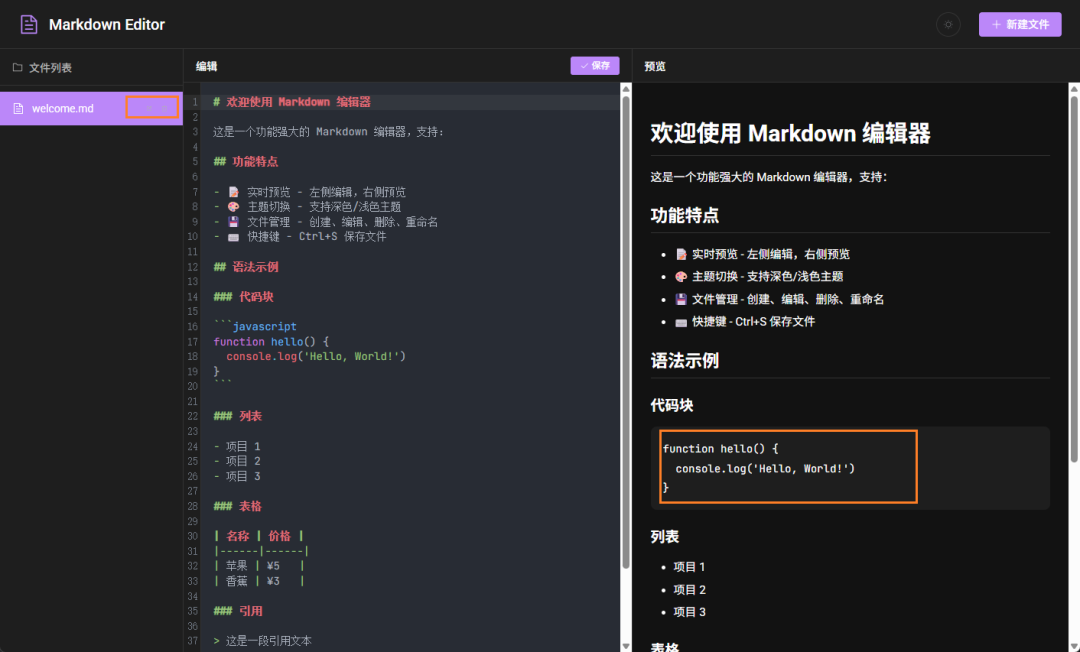Viewport: 1080px width, 652px height.
Task: Click the Markdown Editor logo icon
Action: (x=27, y=23)
